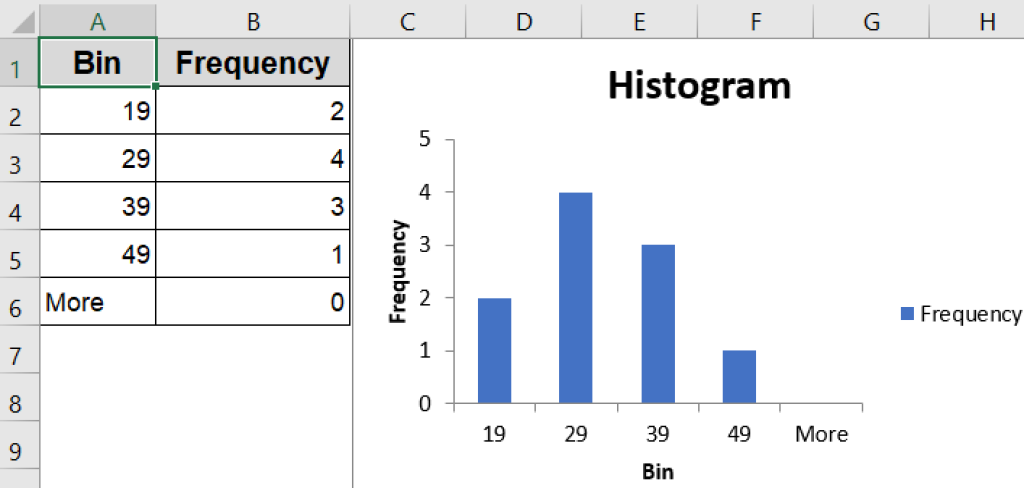Click the fill handle of cell A1
The height and width of the screenshot is (488, 1024).
click(156, 86)
